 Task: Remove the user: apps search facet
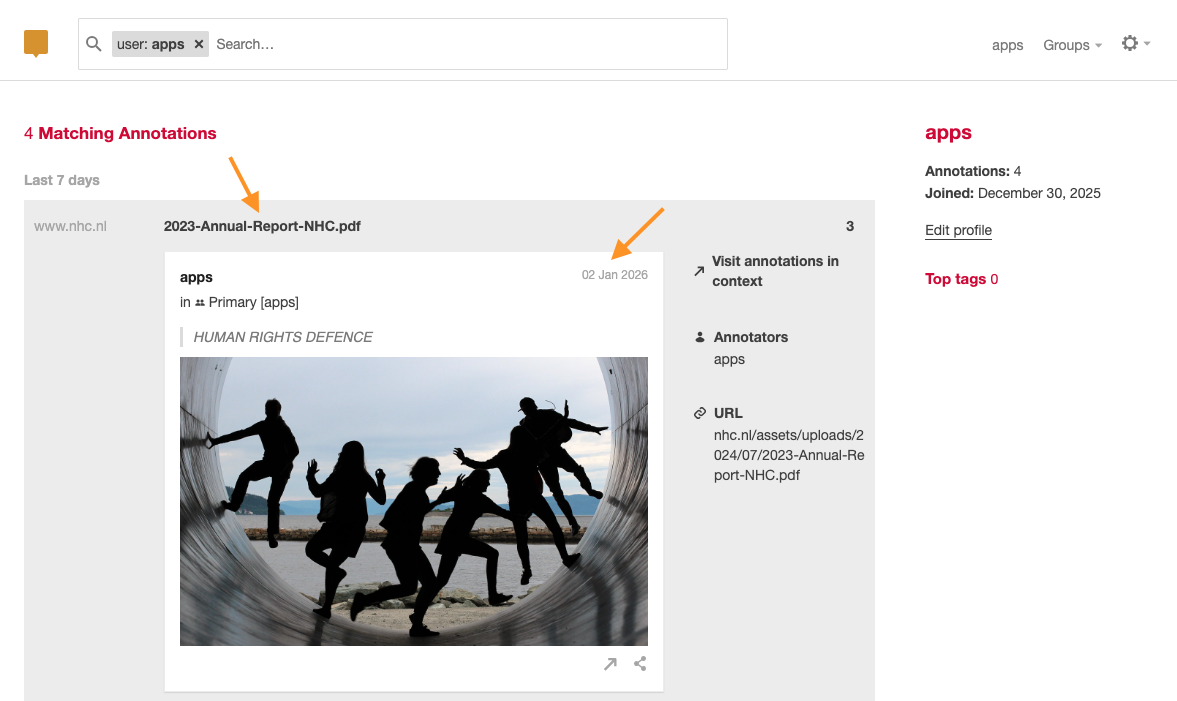pos(198,43)
